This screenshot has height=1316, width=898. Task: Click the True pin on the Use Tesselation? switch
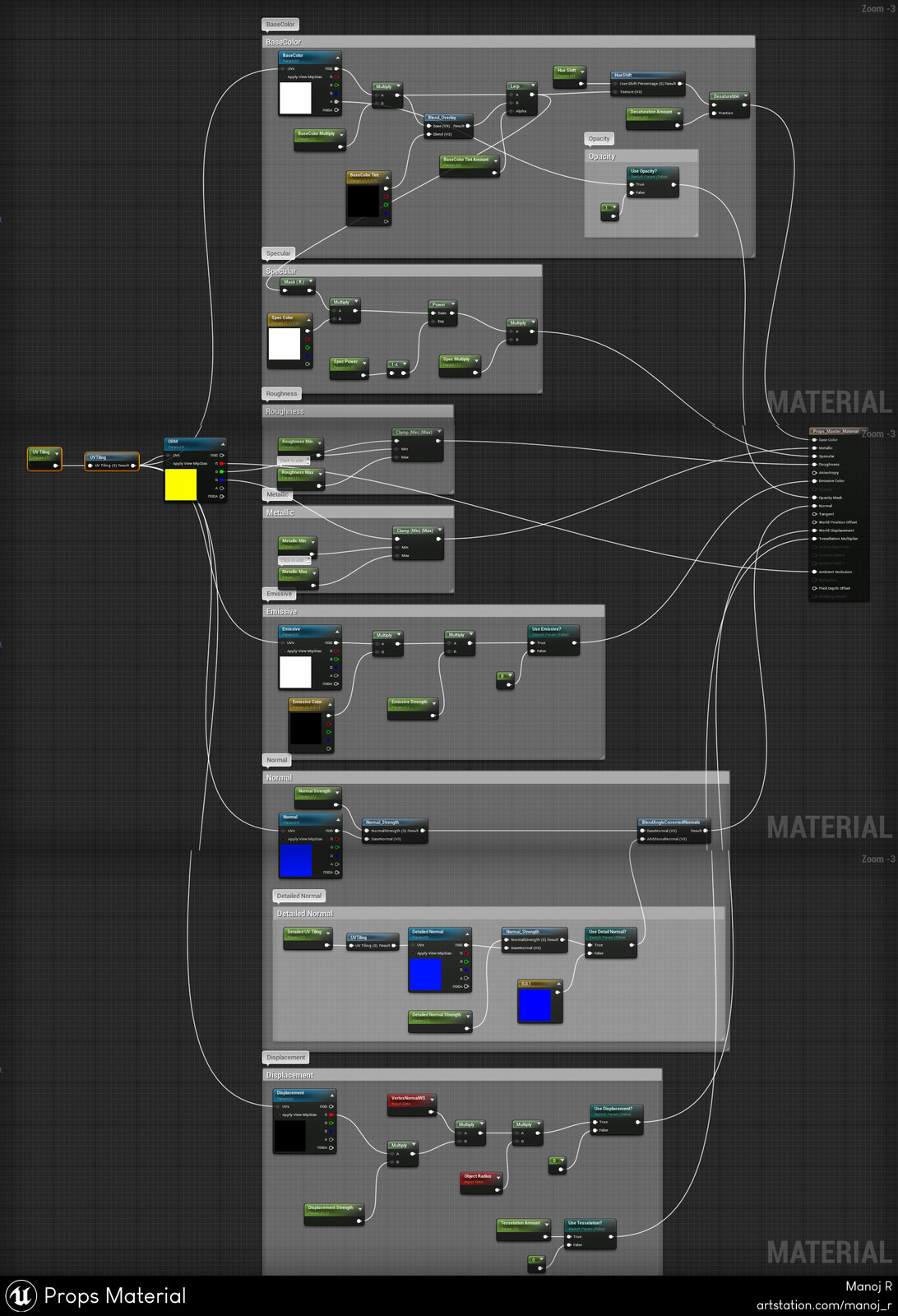[x=569, y=1236]
